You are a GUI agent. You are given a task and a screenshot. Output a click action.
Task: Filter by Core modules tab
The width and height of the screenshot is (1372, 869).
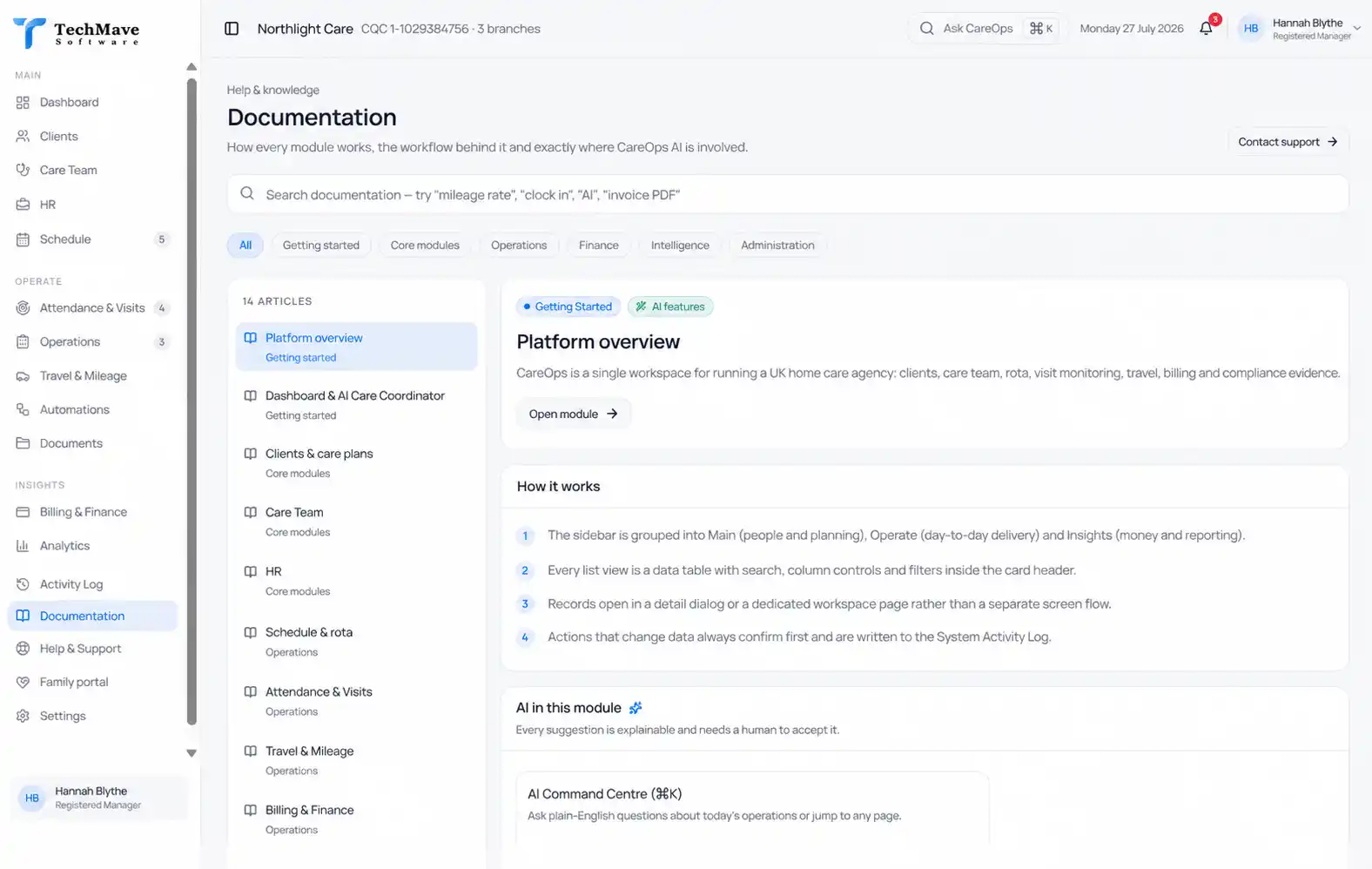(425, 246)
